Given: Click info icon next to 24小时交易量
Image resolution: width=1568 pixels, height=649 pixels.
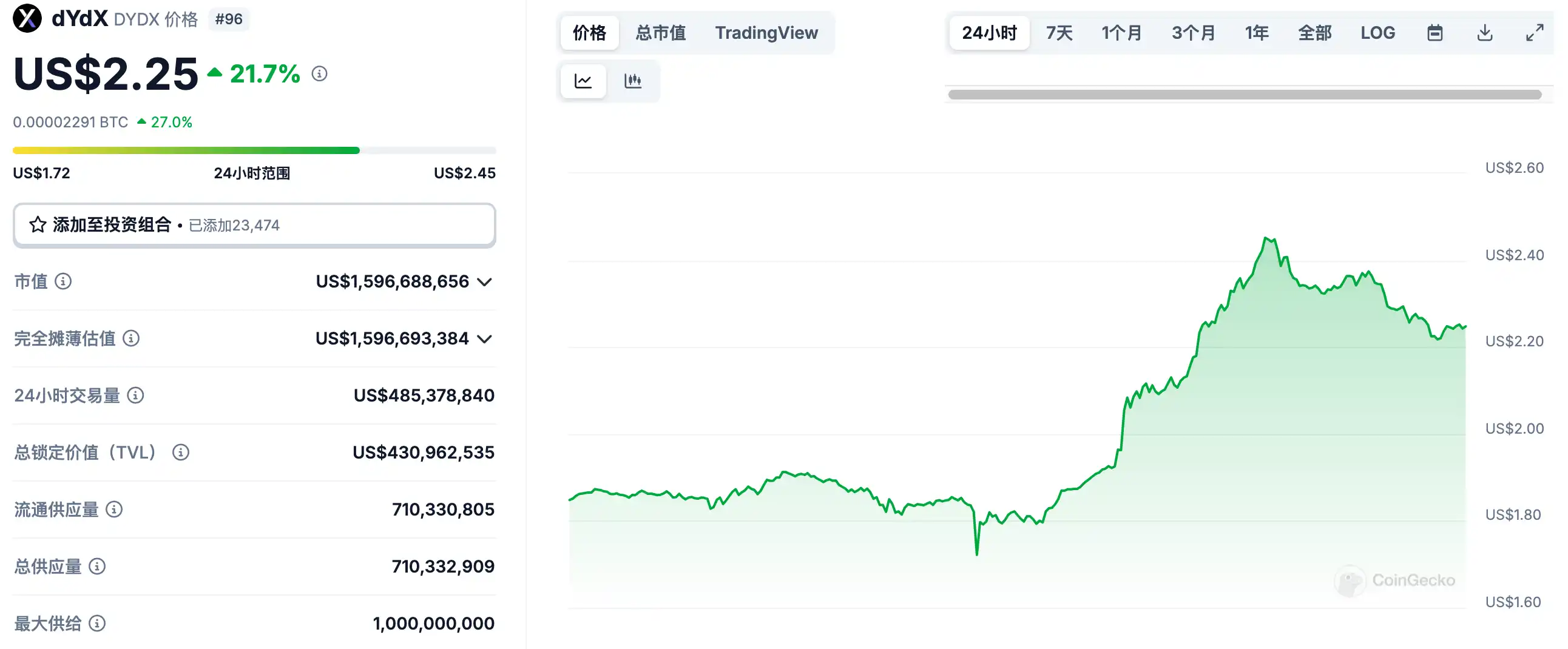Looking at the screenshot, I should (136, 396).
